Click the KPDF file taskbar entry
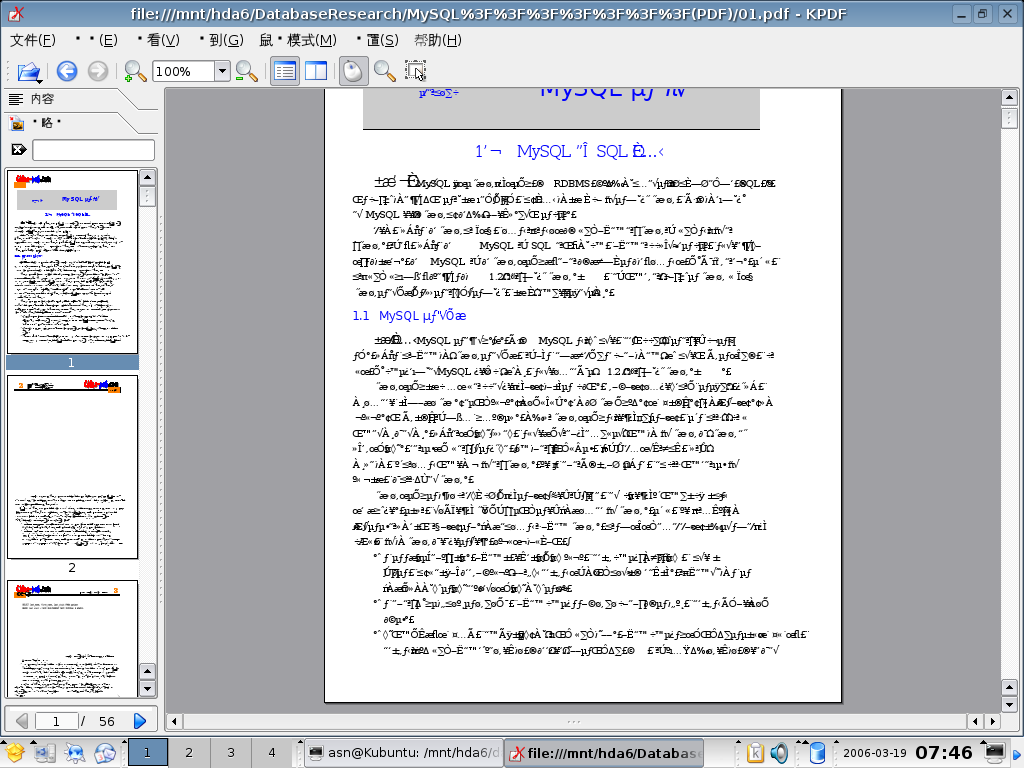The height and width of the screenshot is (768, 1024). coord(605,753)
